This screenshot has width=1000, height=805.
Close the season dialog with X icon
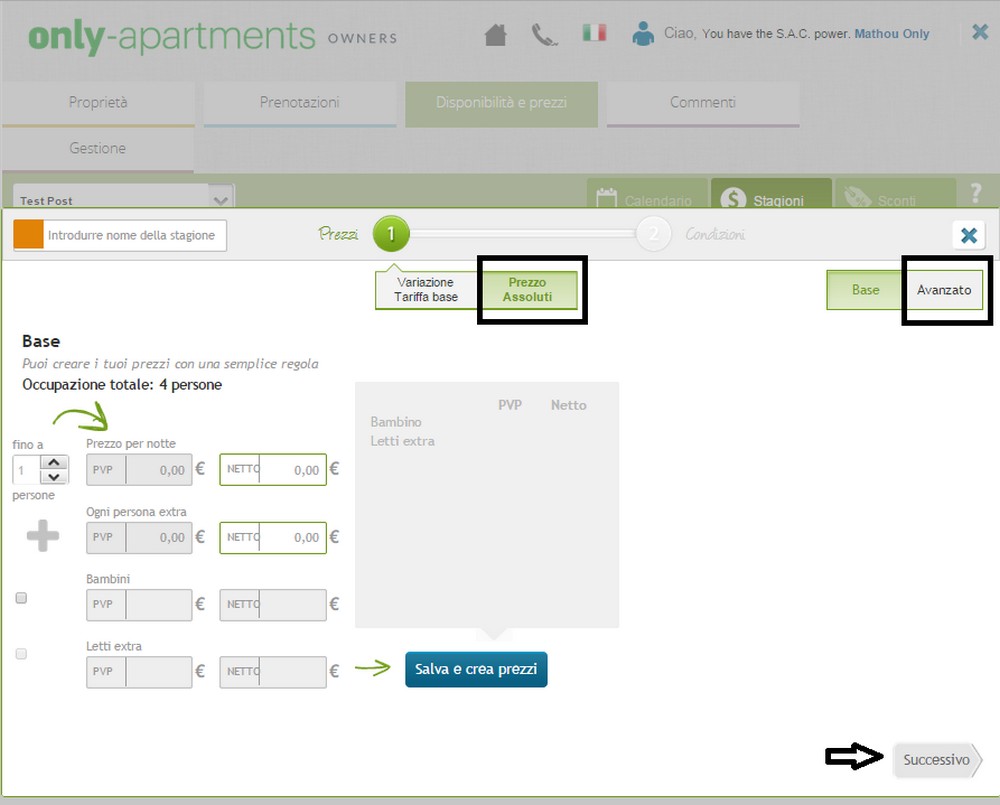(x=968, y=235)
